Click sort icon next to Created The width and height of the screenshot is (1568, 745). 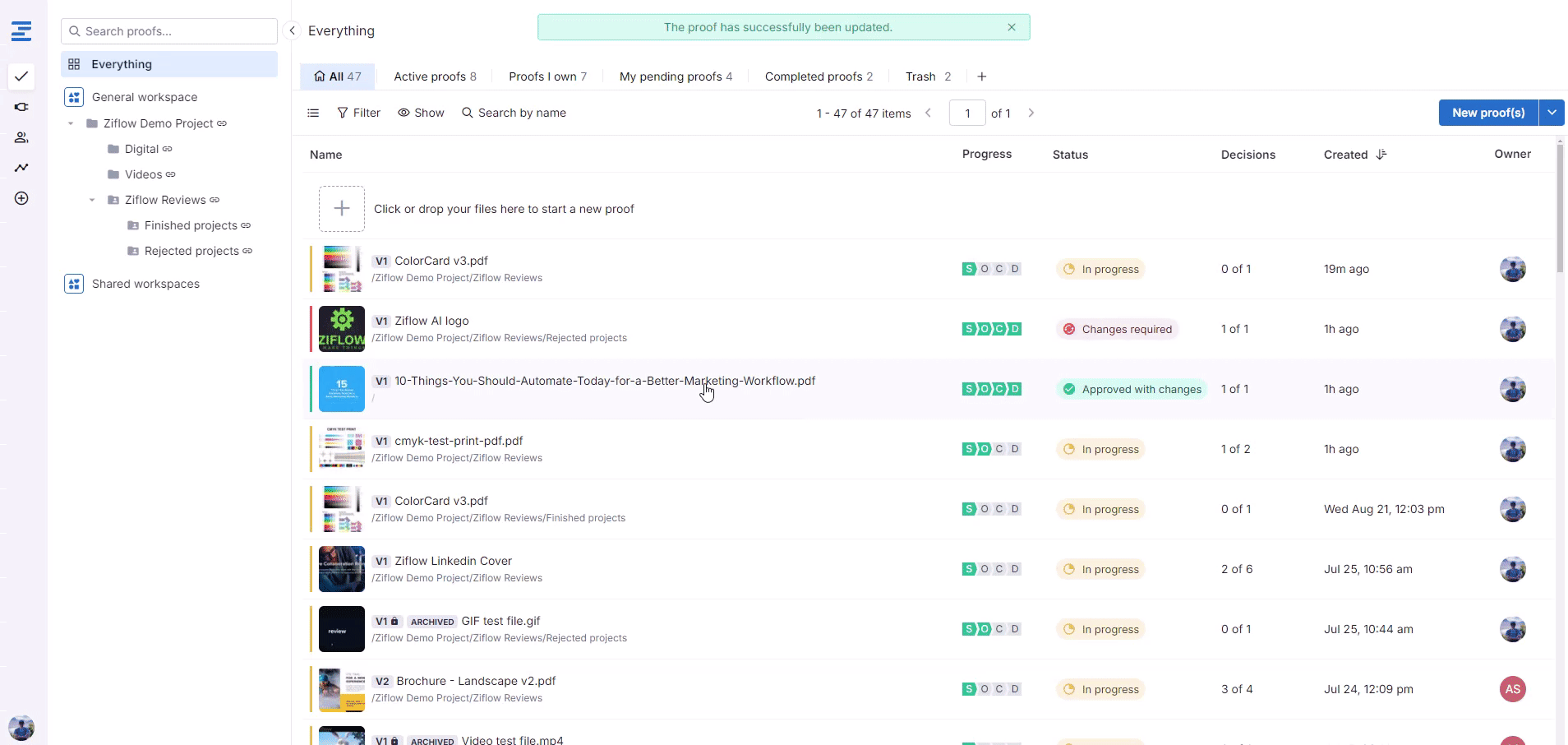(1381, 155)
